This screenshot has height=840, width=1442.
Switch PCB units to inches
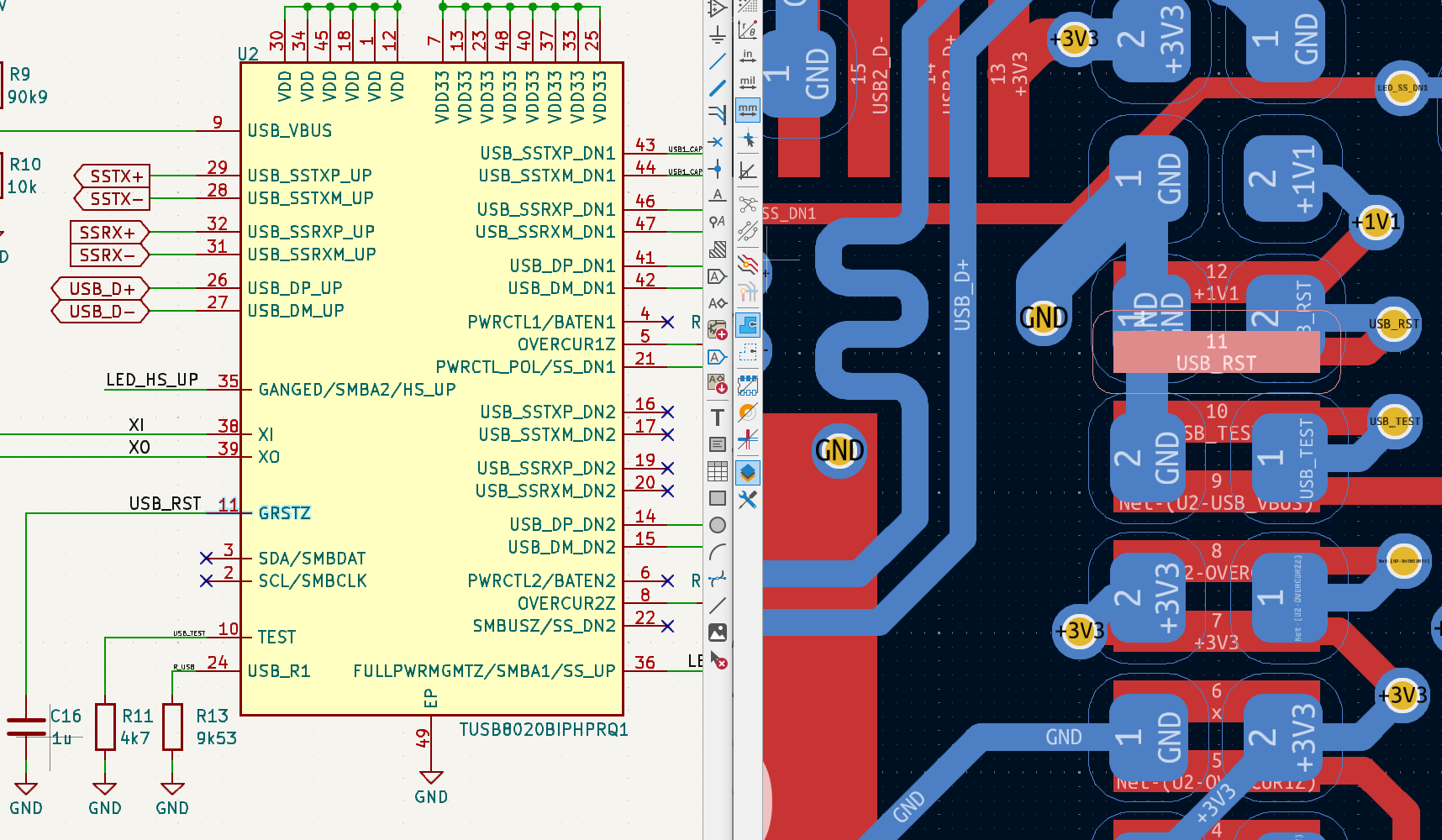pos(747,56)
